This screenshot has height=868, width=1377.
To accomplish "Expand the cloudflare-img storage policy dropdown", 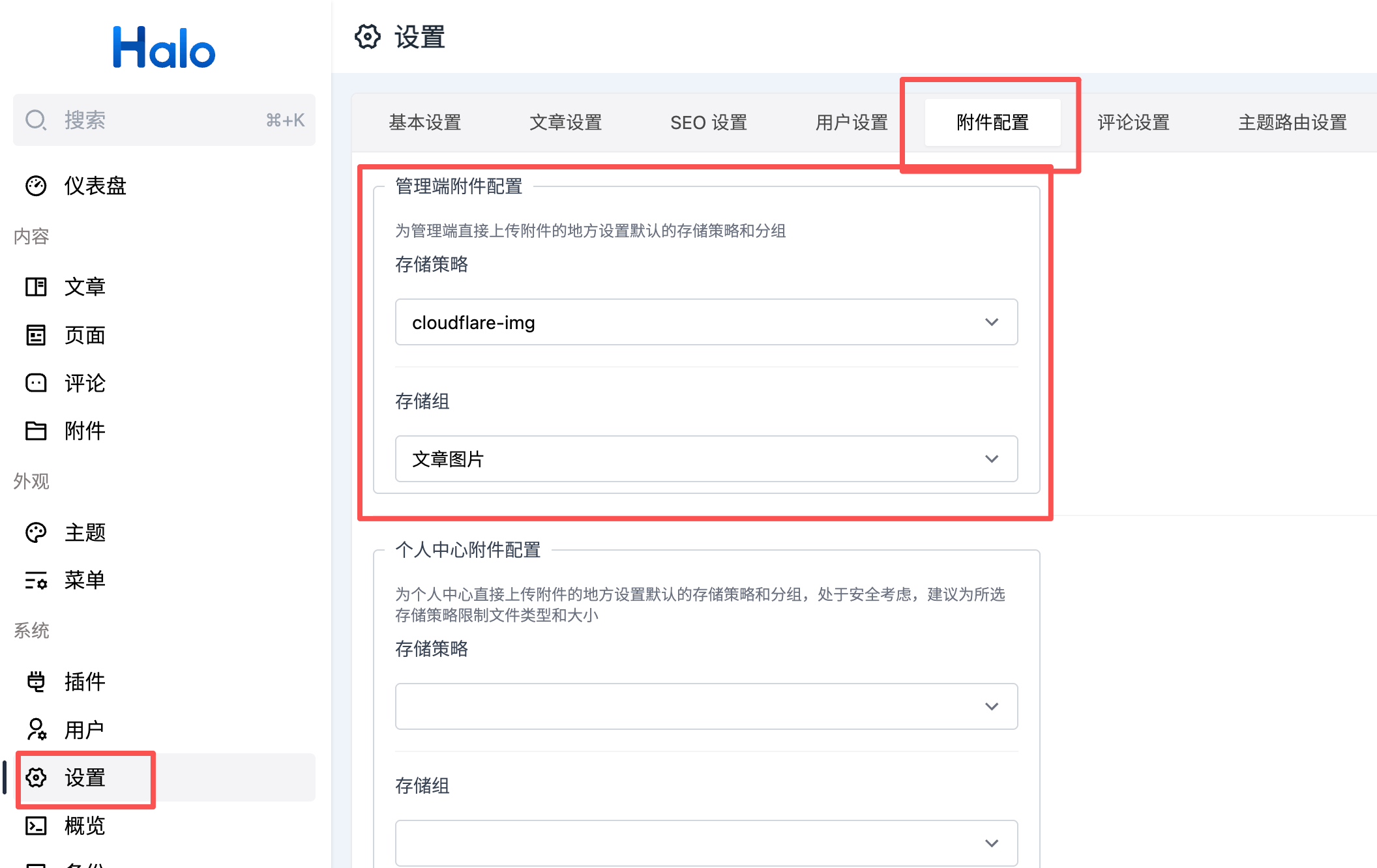I will [706, 322].
